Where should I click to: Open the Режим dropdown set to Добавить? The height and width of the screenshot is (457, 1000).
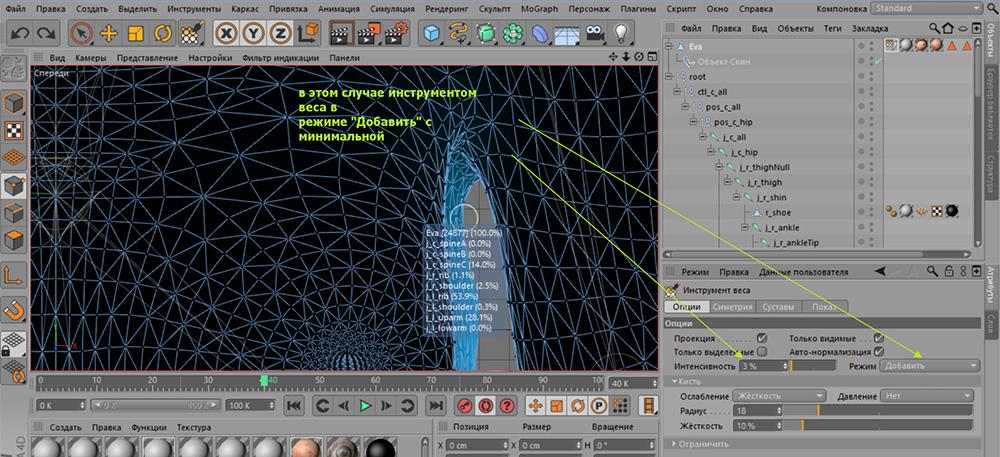pyautogui.click(x=929, y=366)
